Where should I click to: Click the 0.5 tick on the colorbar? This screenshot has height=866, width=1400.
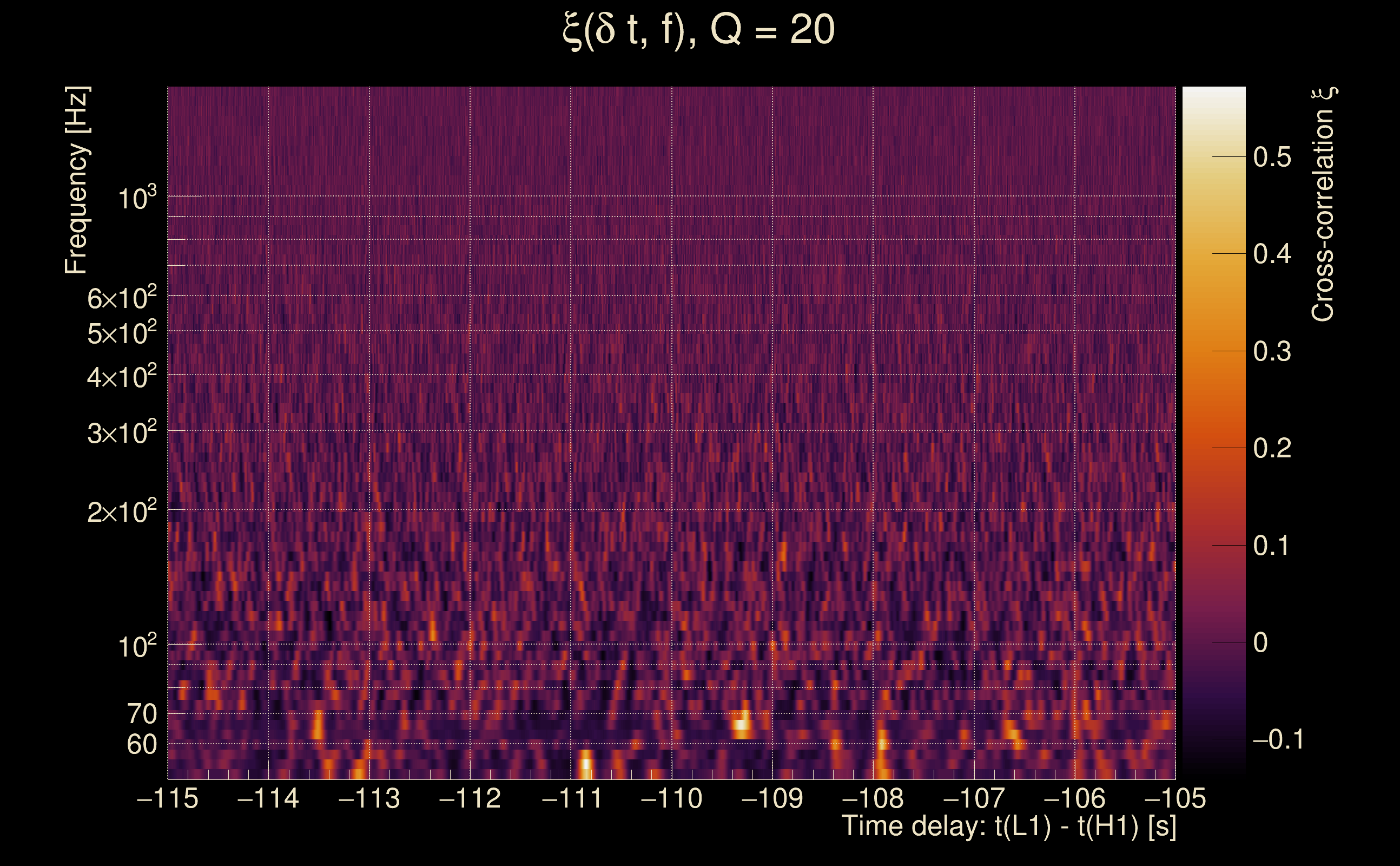pos(1272,157)
